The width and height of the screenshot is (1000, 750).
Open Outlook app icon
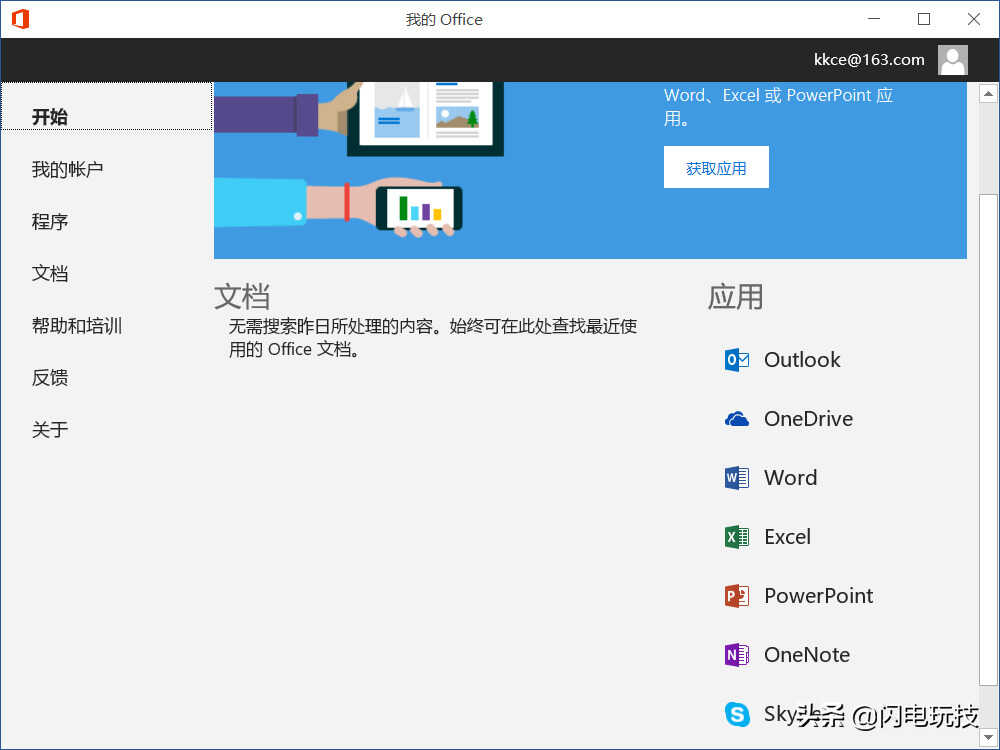[x=737, y=360]
